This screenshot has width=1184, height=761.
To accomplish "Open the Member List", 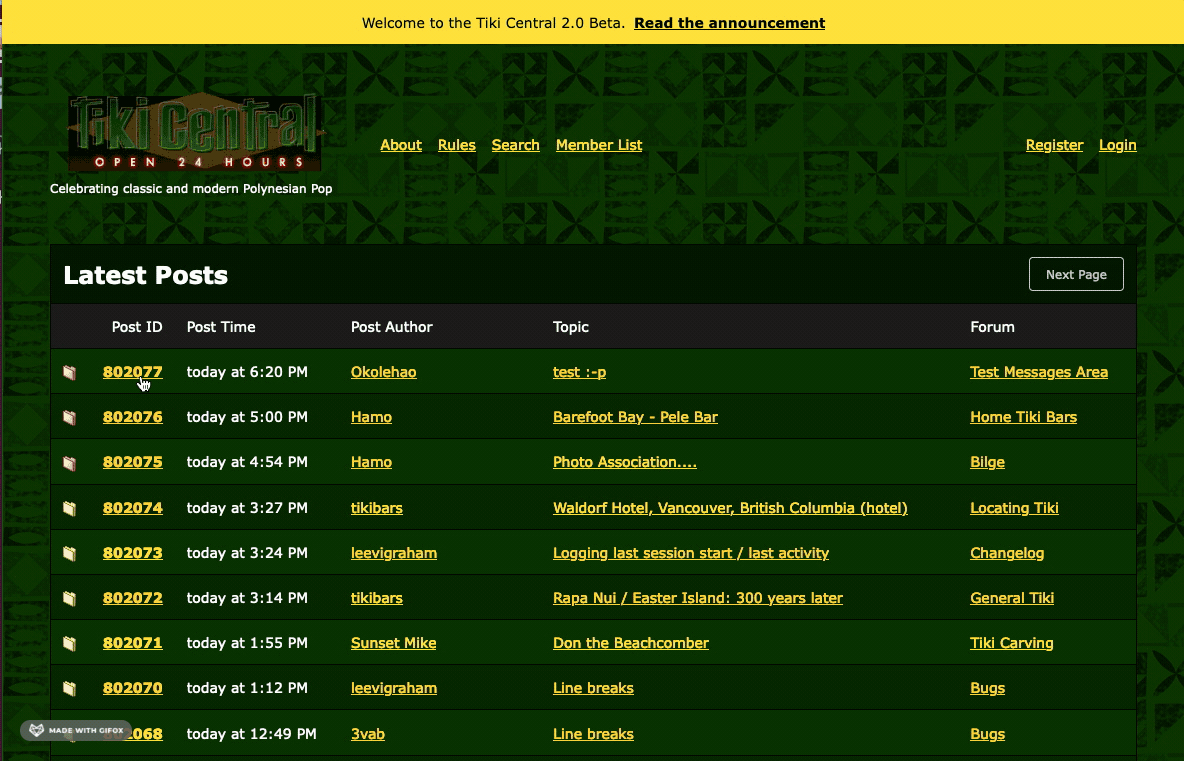I will [x=599, y=145].
